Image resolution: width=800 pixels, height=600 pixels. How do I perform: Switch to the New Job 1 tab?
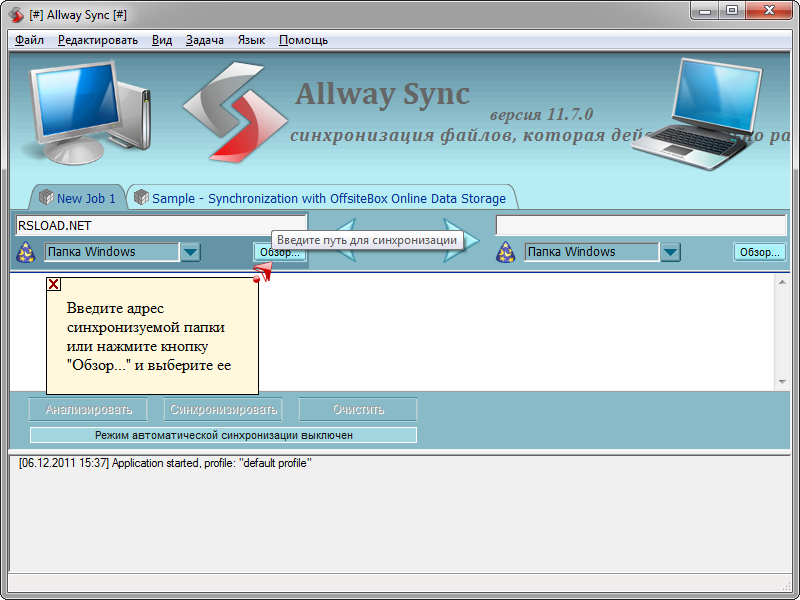78,198
